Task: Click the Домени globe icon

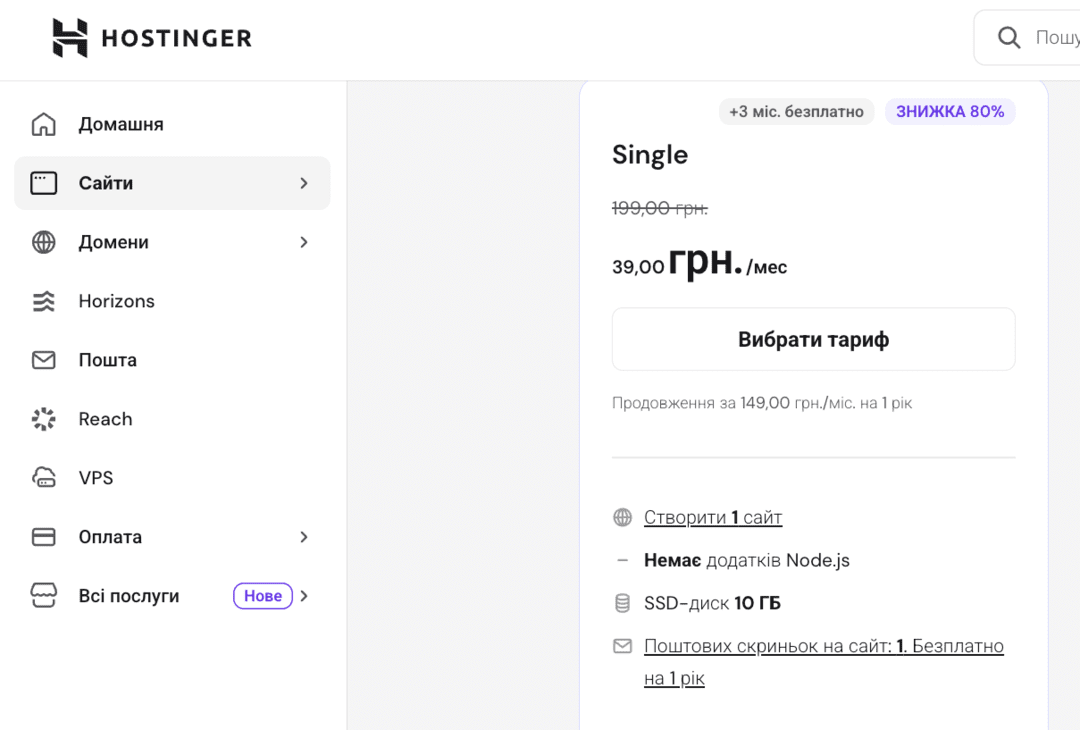Action: 44,242
